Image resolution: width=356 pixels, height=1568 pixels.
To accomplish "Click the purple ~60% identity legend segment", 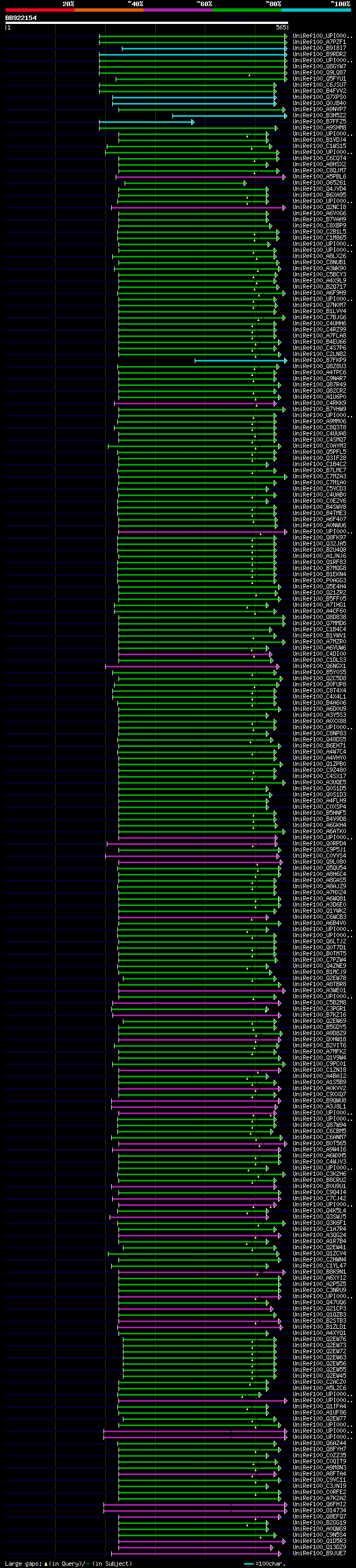I will click(x=177, y=10).
